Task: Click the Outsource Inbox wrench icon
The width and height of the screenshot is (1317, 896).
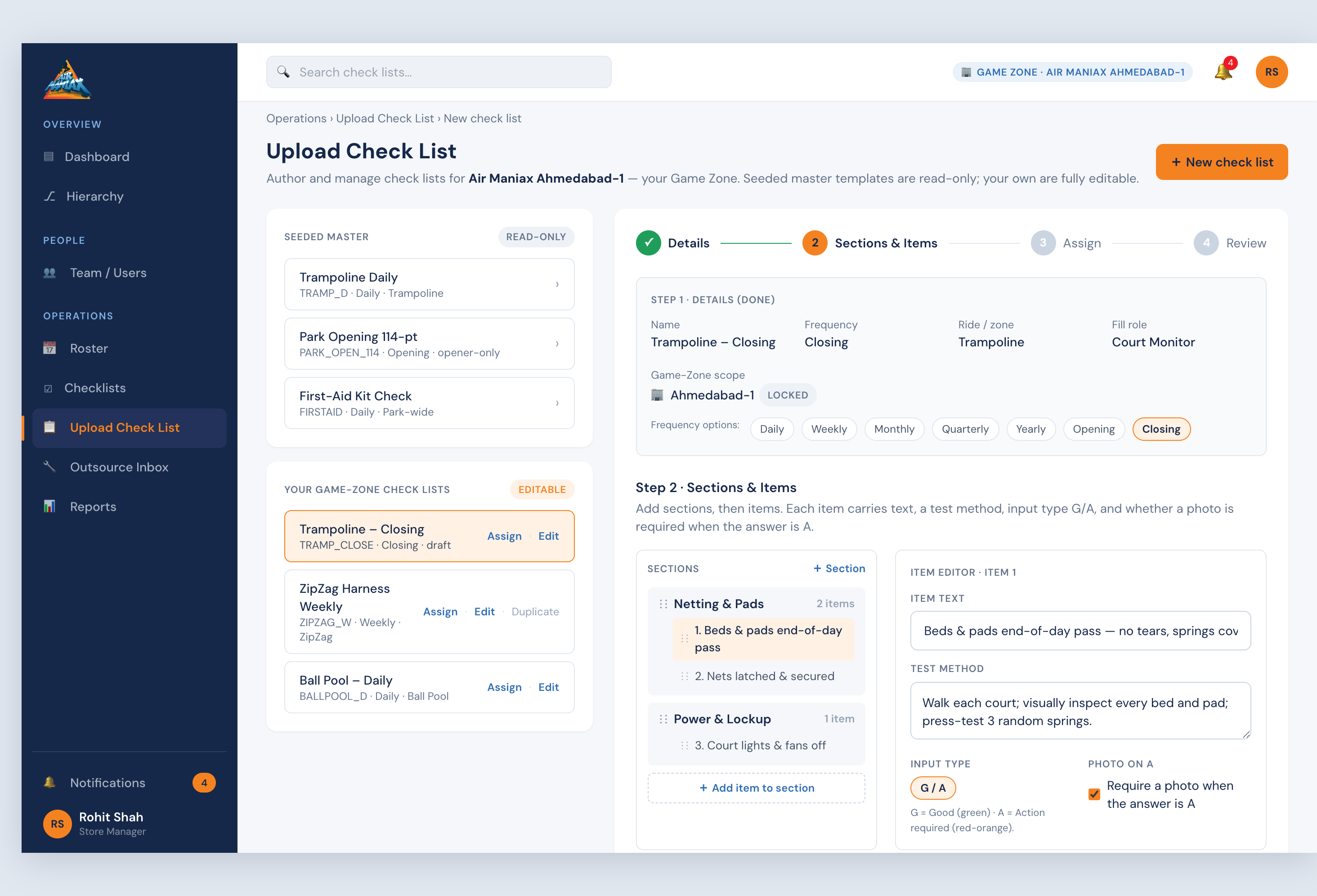Action: coord(50,466)
